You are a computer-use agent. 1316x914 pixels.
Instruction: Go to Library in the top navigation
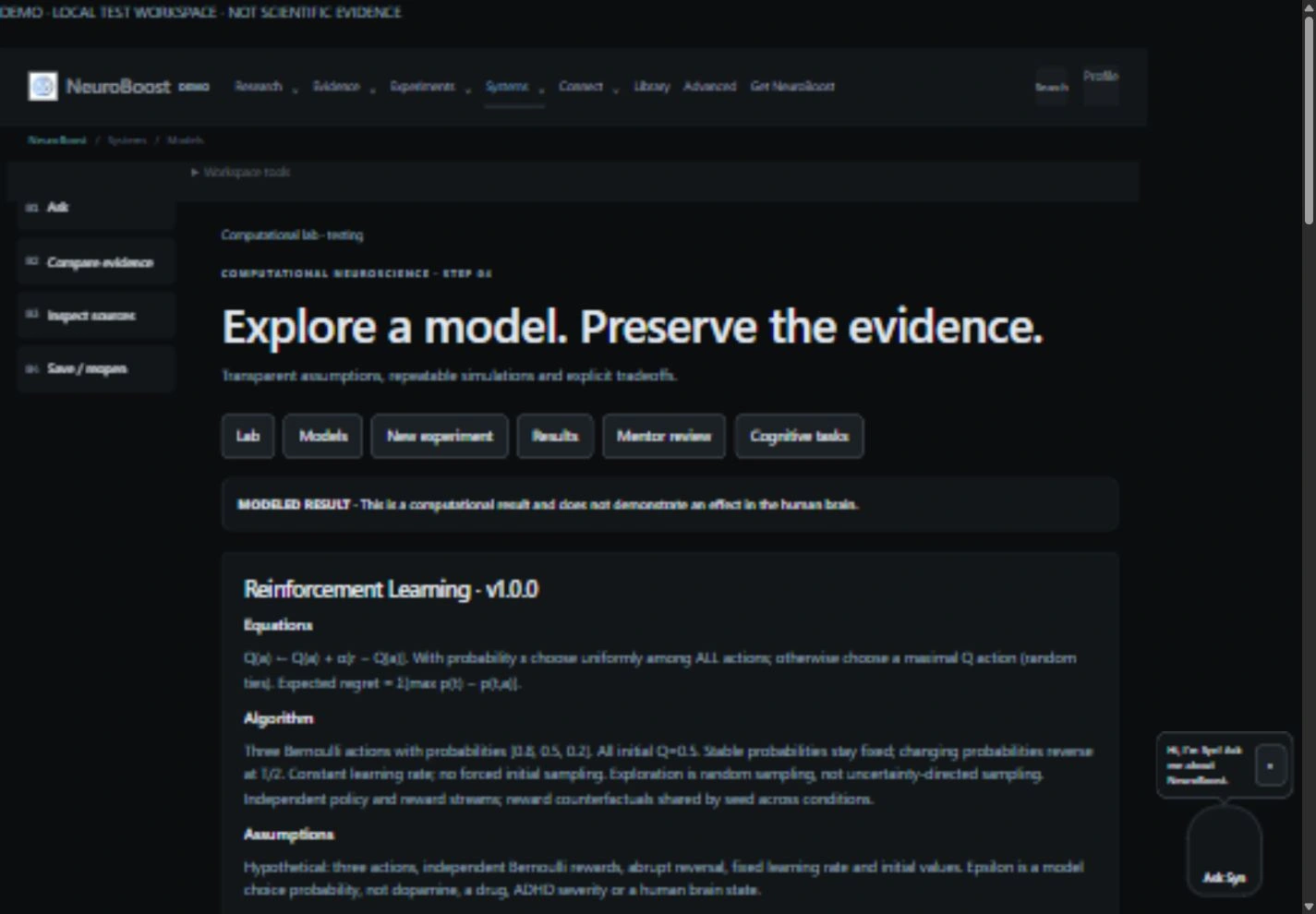point(651,87)
